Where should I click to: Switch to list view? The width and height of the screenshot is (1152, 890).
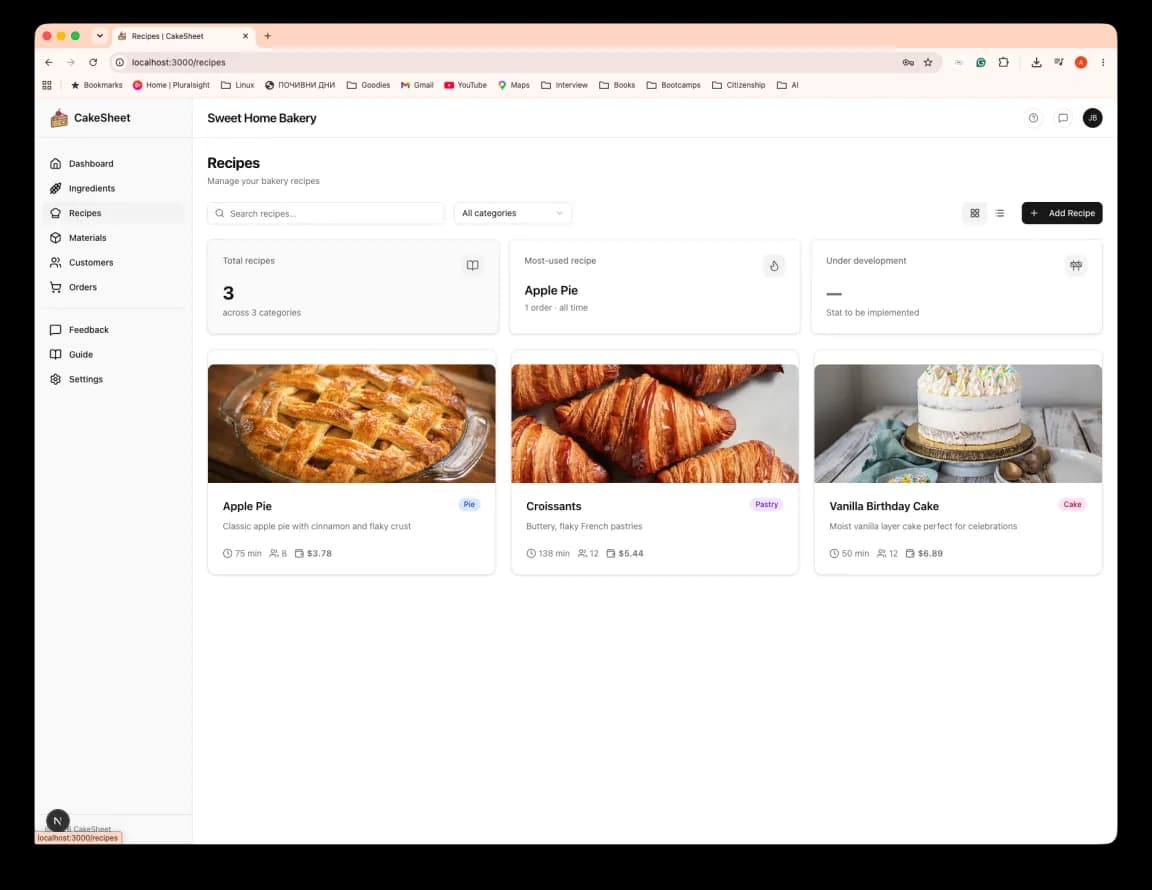coord(999,213)
